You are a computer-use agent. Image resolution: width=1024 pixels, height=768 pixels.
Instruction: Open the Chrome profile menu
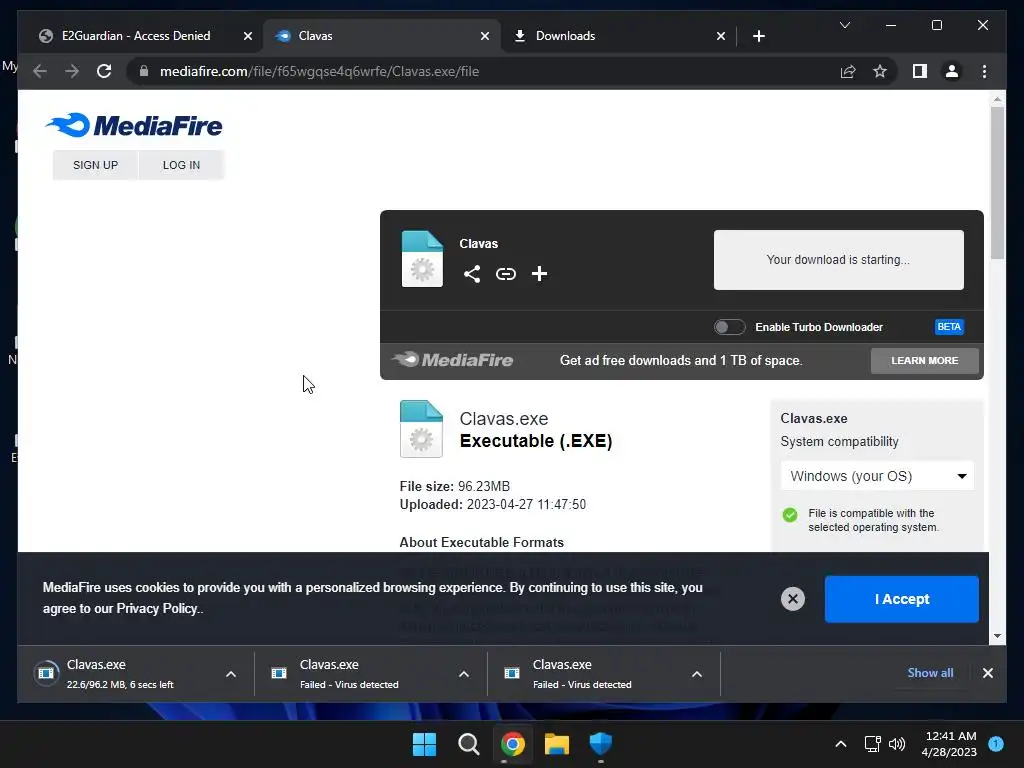[x=952, y=71]
